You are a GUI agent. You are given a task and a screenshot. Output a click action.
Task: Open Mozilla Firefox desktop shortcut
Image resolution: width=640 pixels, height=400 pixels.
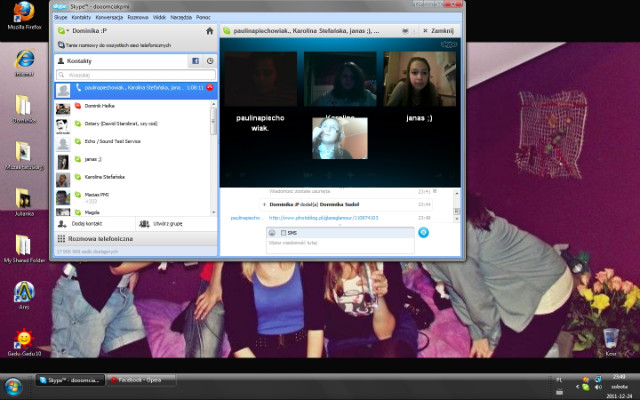[x=24, y=16]
